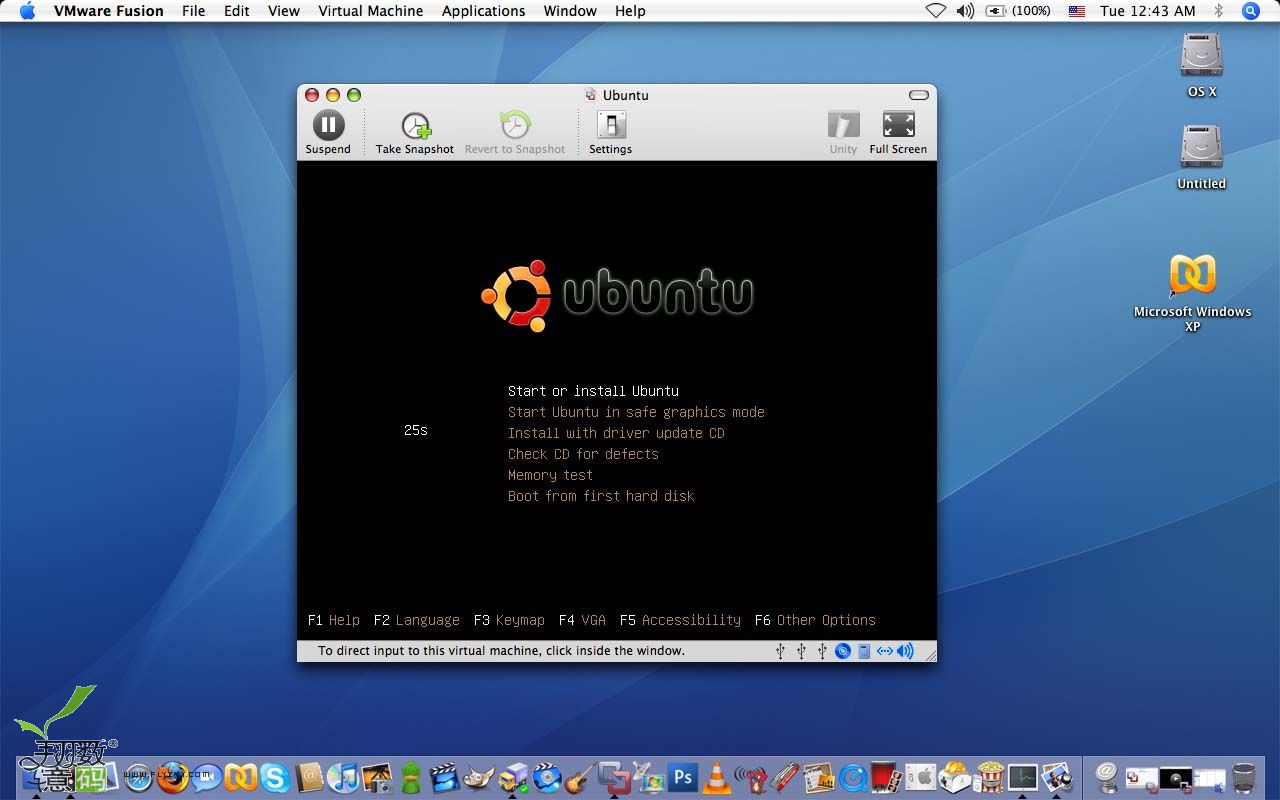Select 'Boot from first hard disk'
Image resolution: width=1280 pixels, height=800 pixels.
point(601,496)
